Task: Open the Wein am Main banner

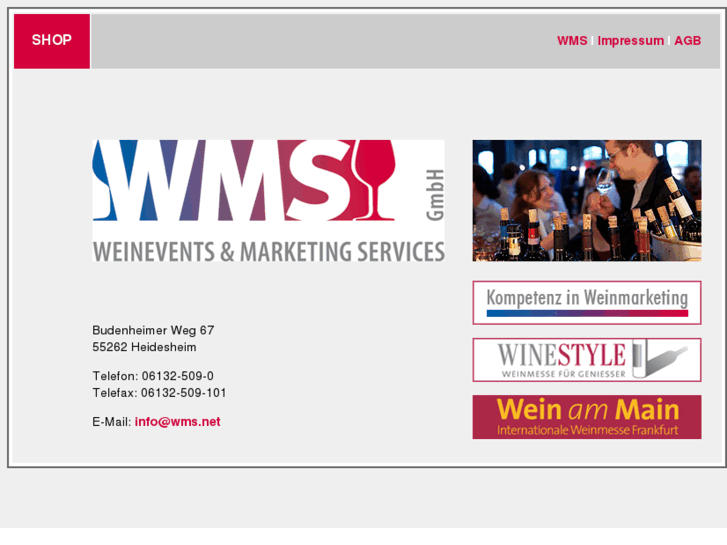Action: 587,417
